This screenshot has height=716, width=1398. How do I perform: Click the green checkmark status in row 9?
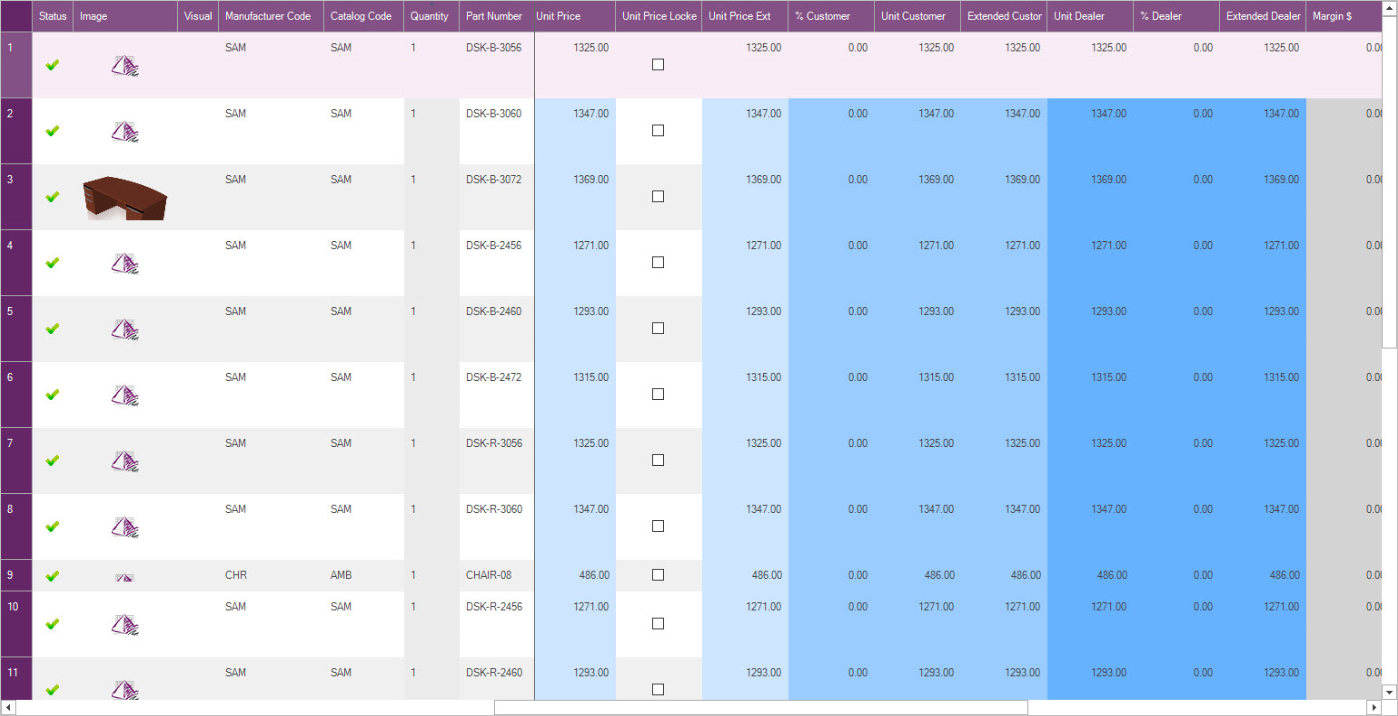tap(52, 576)
